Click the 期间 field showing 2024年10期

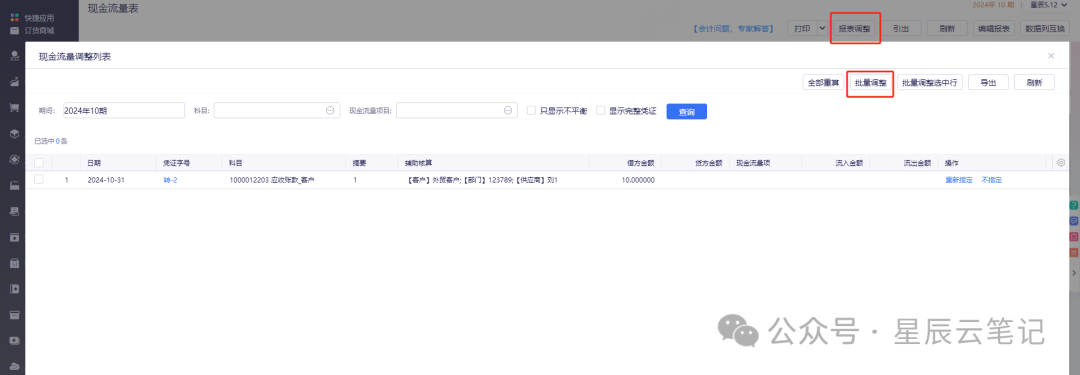[123, 110]
